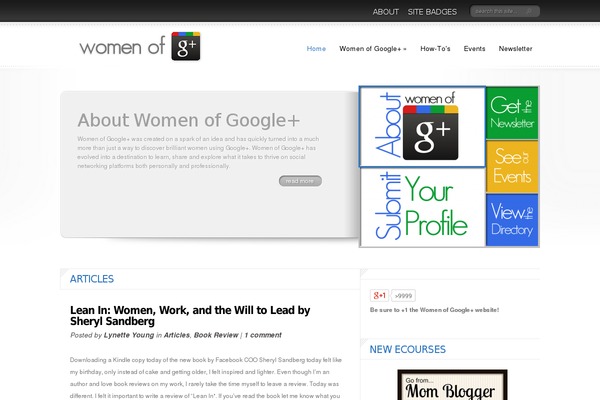Screen dimensions: 600x400
Task: Open Site Badges in top bar
Action: point(432,12)
